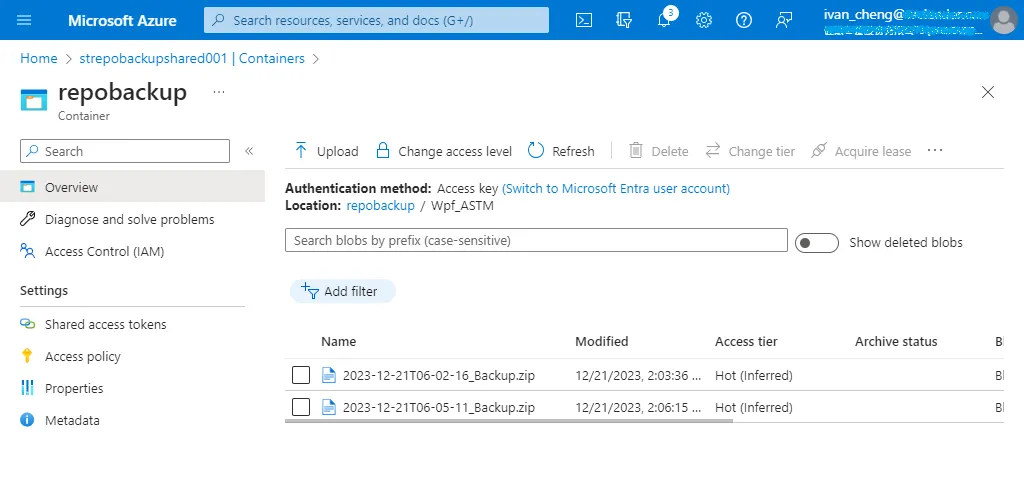Viewport: 1024px width, 500px height.
Task: Click the Search blobs by prefix field
Action: (x=536, y=240)
